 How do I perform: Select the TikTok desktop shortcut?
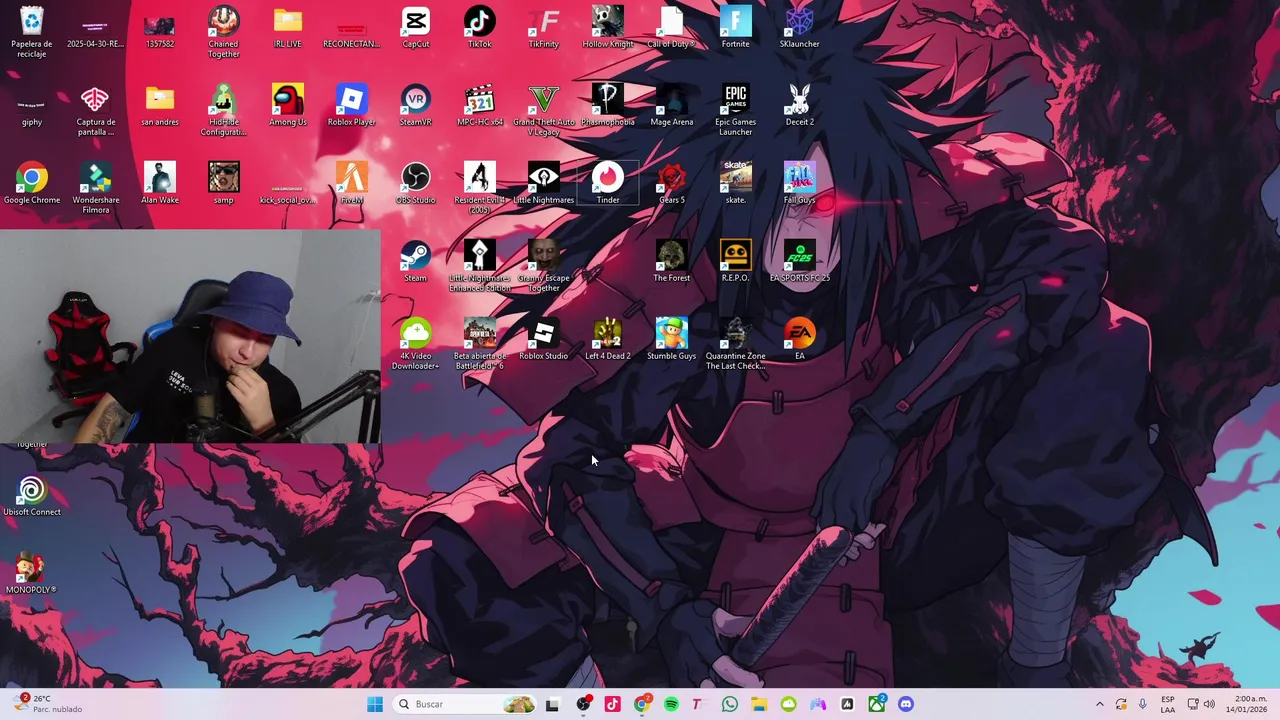pyautogui.click(x=480, y=28)
